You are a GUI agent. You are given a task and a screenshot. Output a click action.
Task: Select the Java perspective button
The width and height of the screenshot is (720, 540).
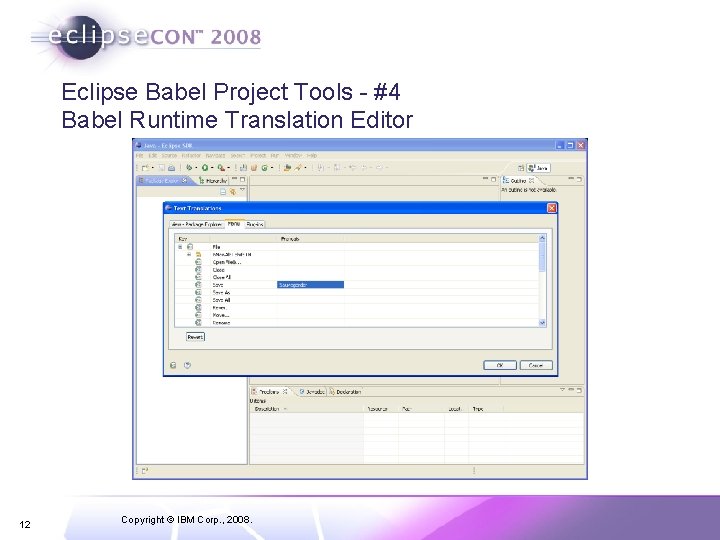click(538, 168)
